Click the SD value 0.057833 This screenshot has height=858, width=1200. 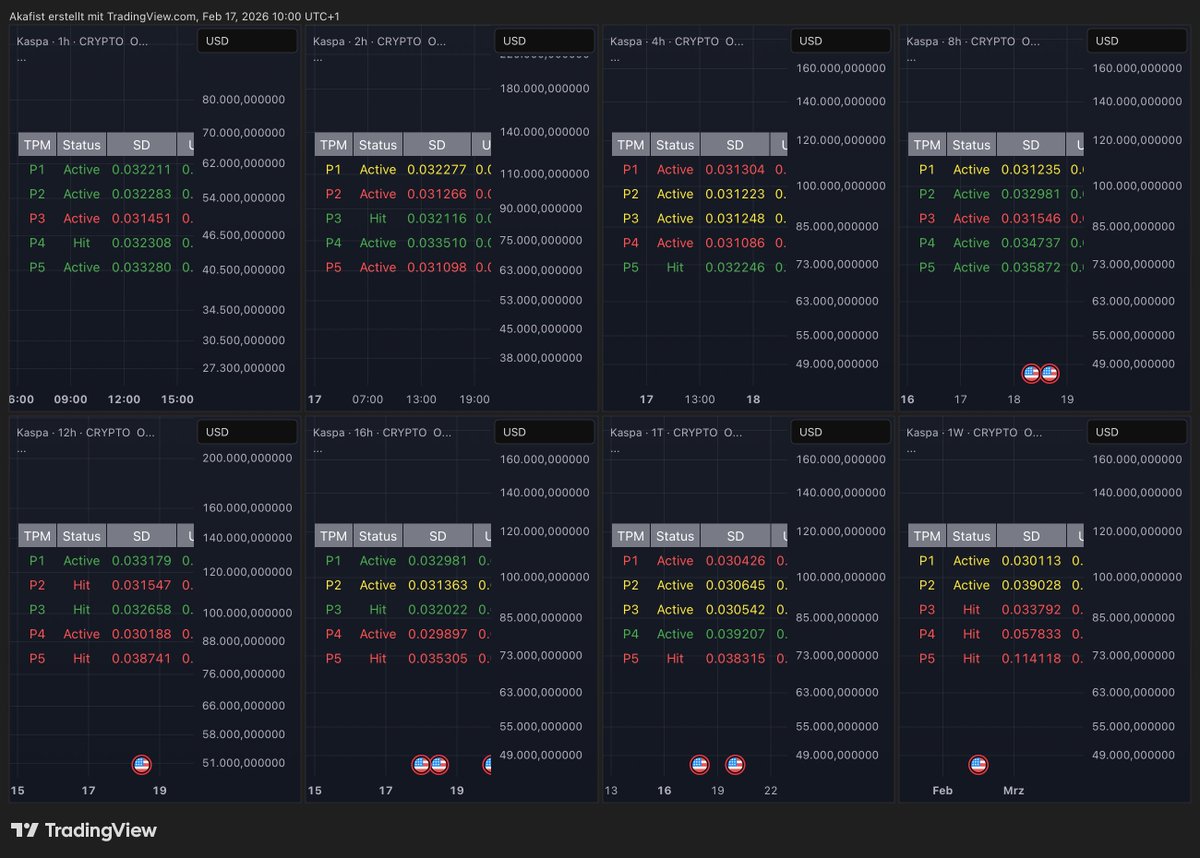tap(1031, 634)
